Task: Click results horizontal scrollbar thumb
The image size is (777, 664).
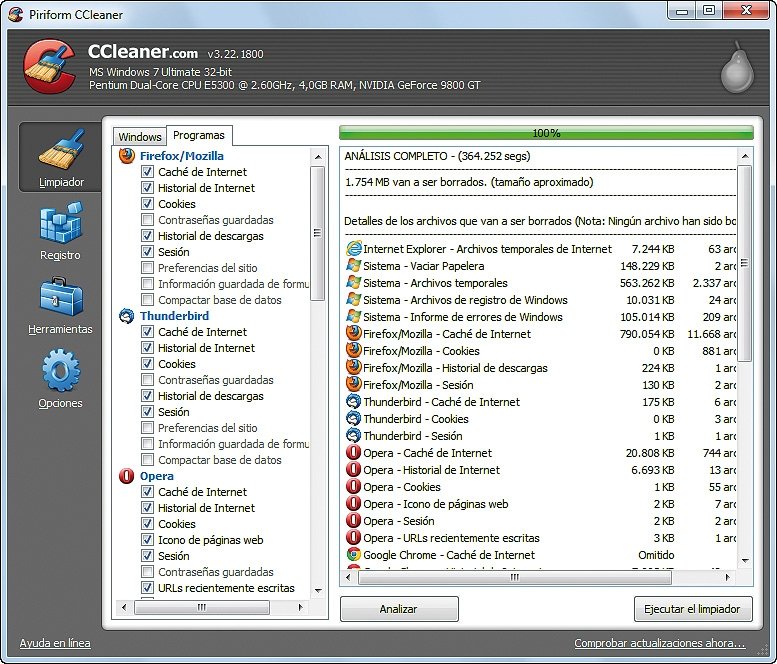Action: [x=514, y=577]
